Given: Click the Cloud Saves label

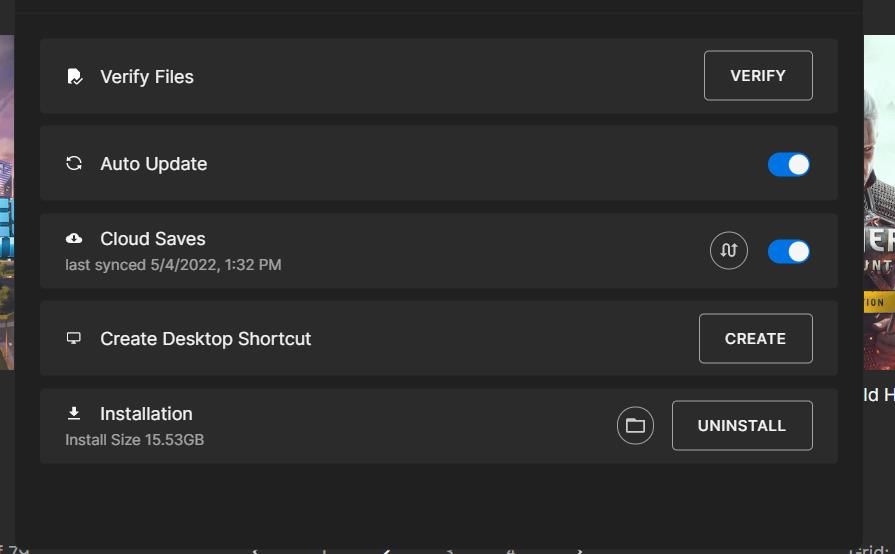Looking at the screenshot, I should click(153, 239).
